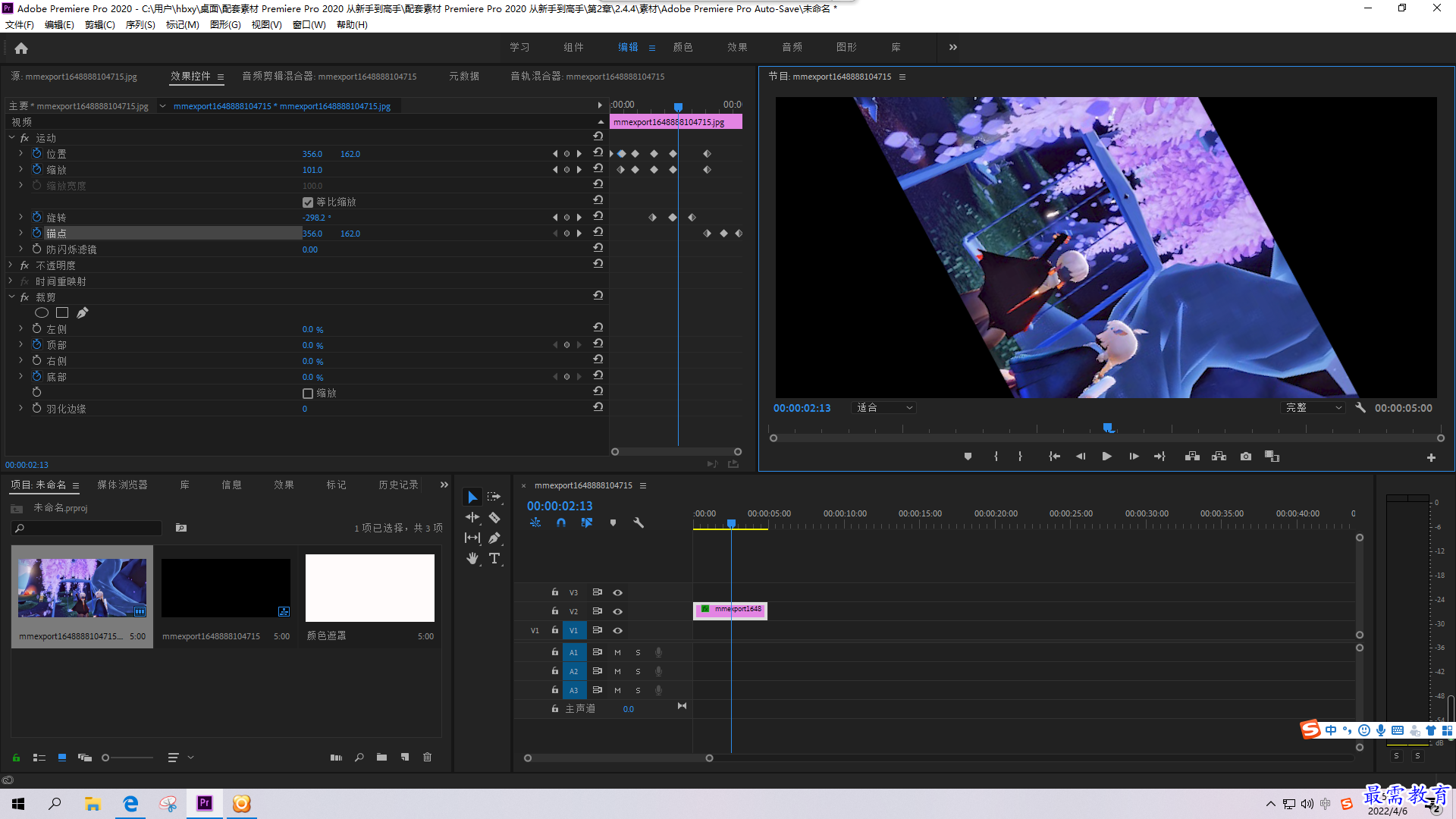Click Find magnifier in project panel

[x=359, y=757]
